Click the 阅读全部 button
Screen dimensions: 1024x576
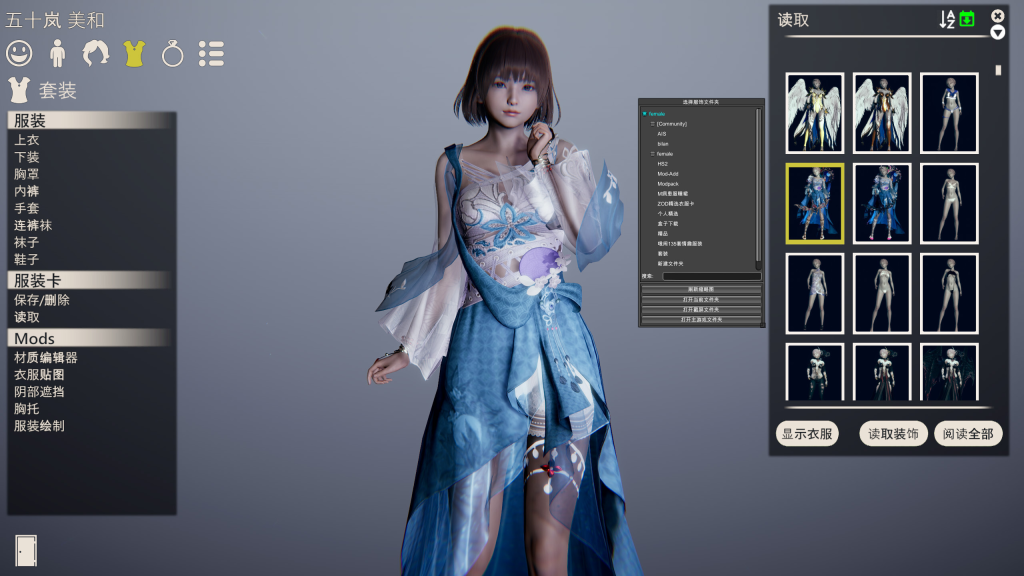(x=968, y=434)
